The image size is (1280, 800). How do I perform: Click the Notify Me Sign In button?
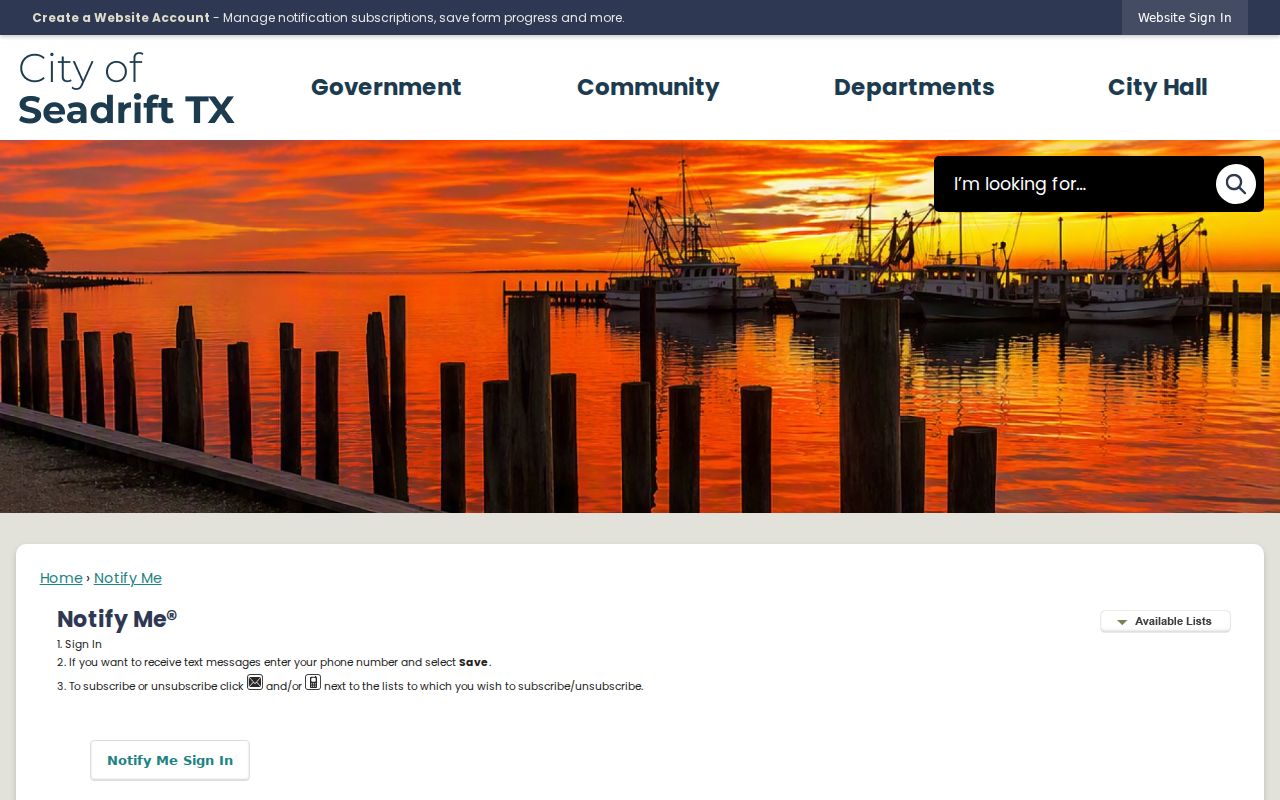click(170, 760)
